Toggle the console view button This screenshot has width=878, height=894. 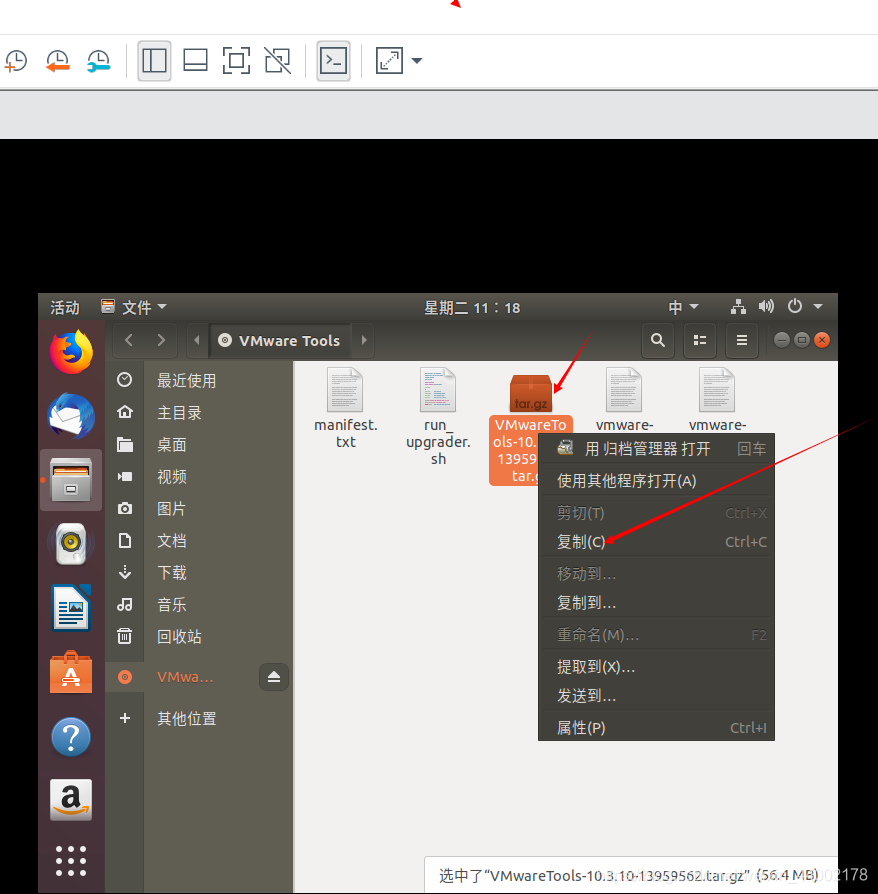pyautogui.click(x=333, y=61)
